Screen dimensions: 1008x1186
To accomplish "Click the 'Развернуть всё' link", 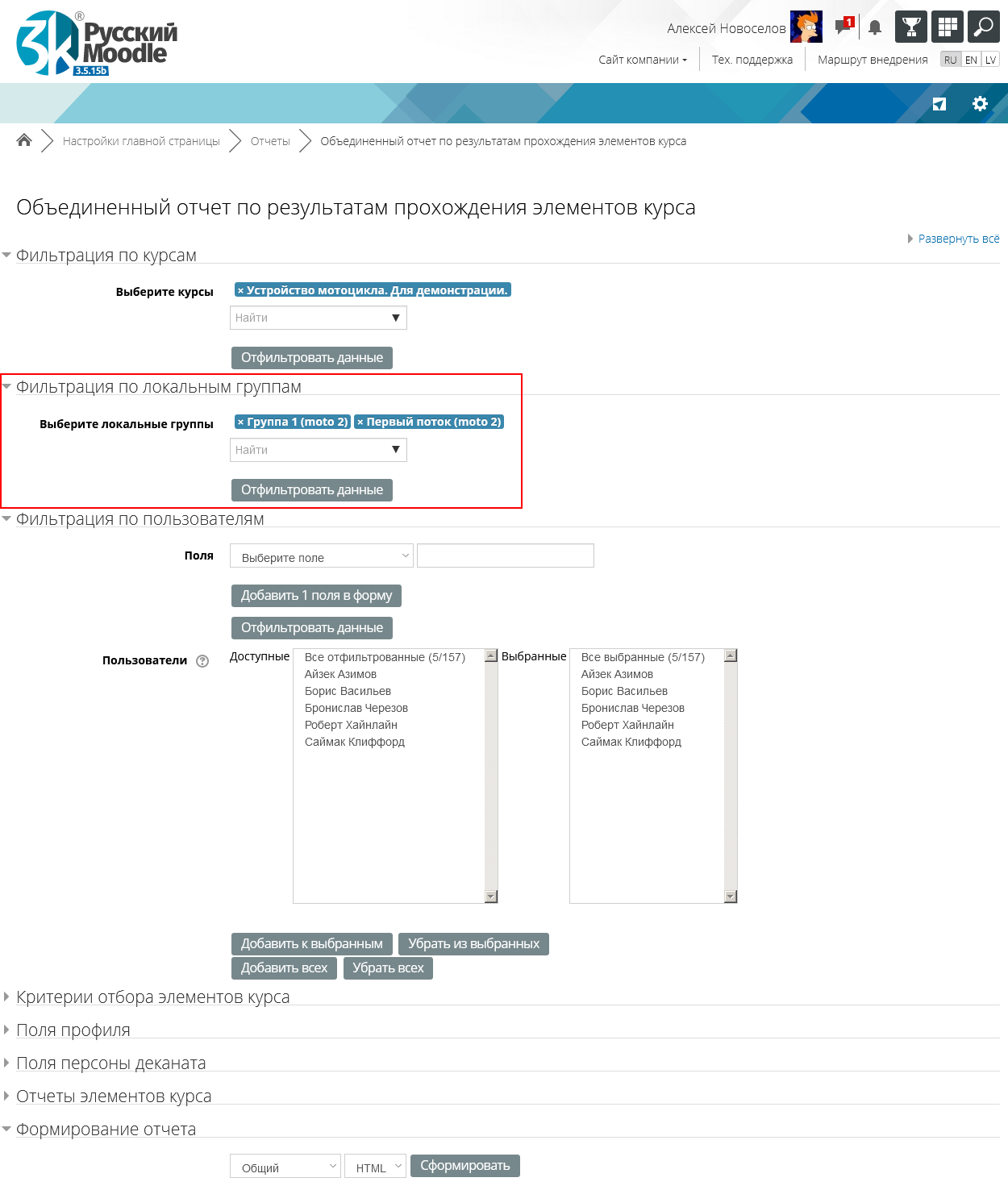I will tap(958, 239).
